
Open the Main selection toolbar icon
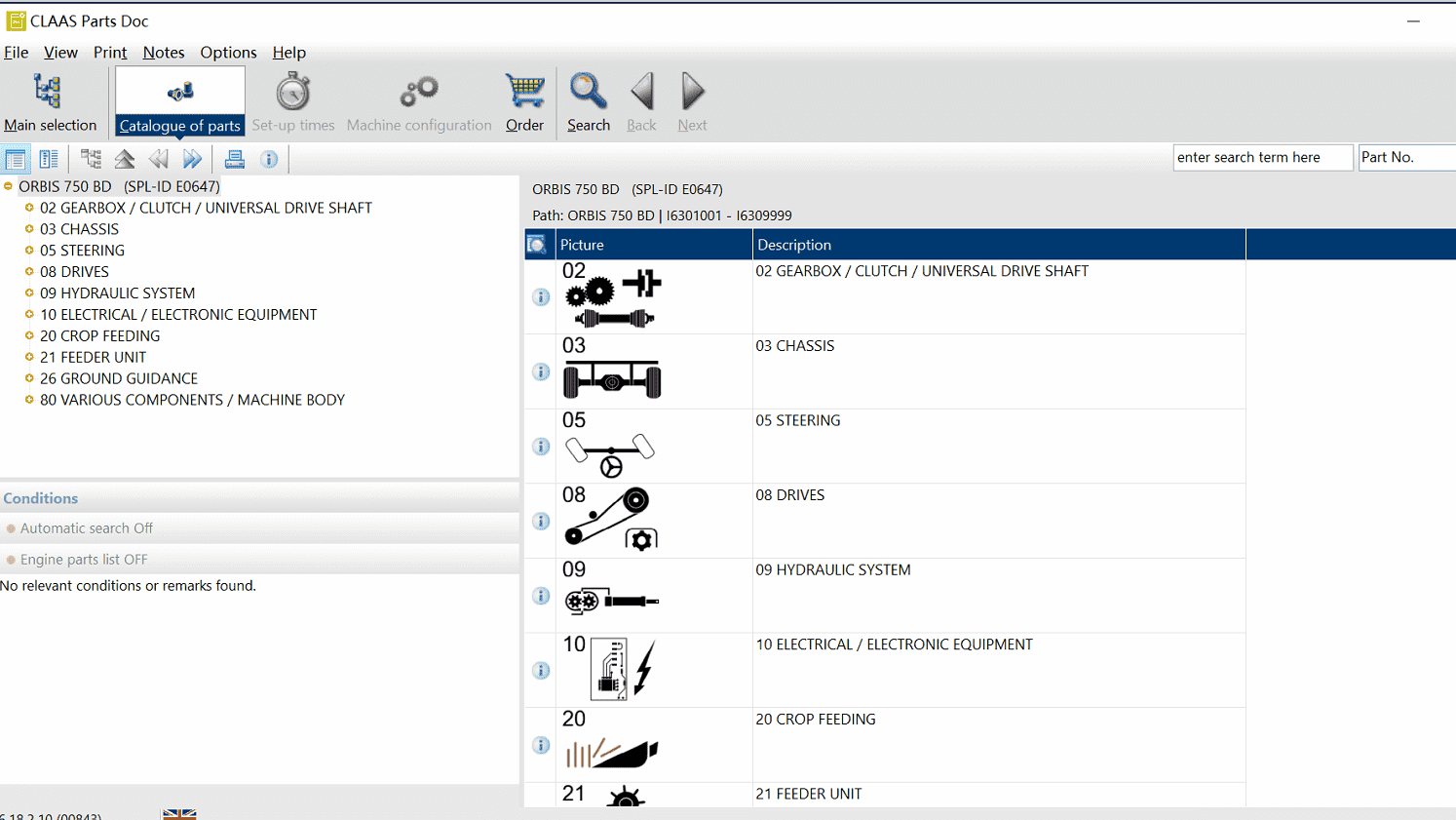click(x=50, y=102)
